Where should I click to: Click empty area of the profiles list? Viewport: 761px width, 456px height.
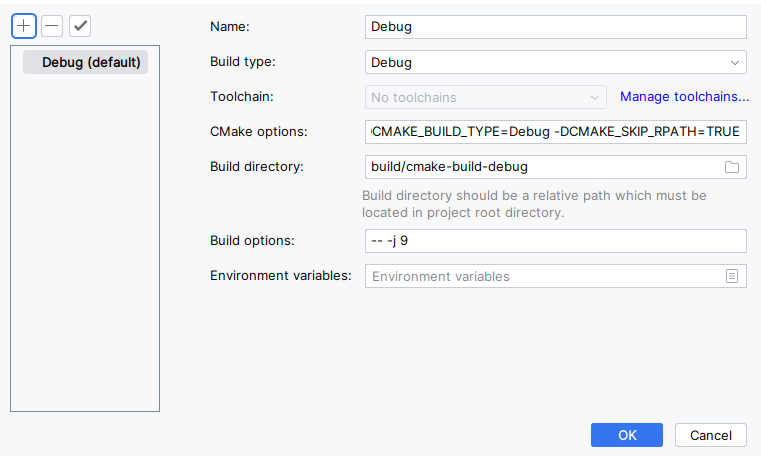(x=85, y=243)
